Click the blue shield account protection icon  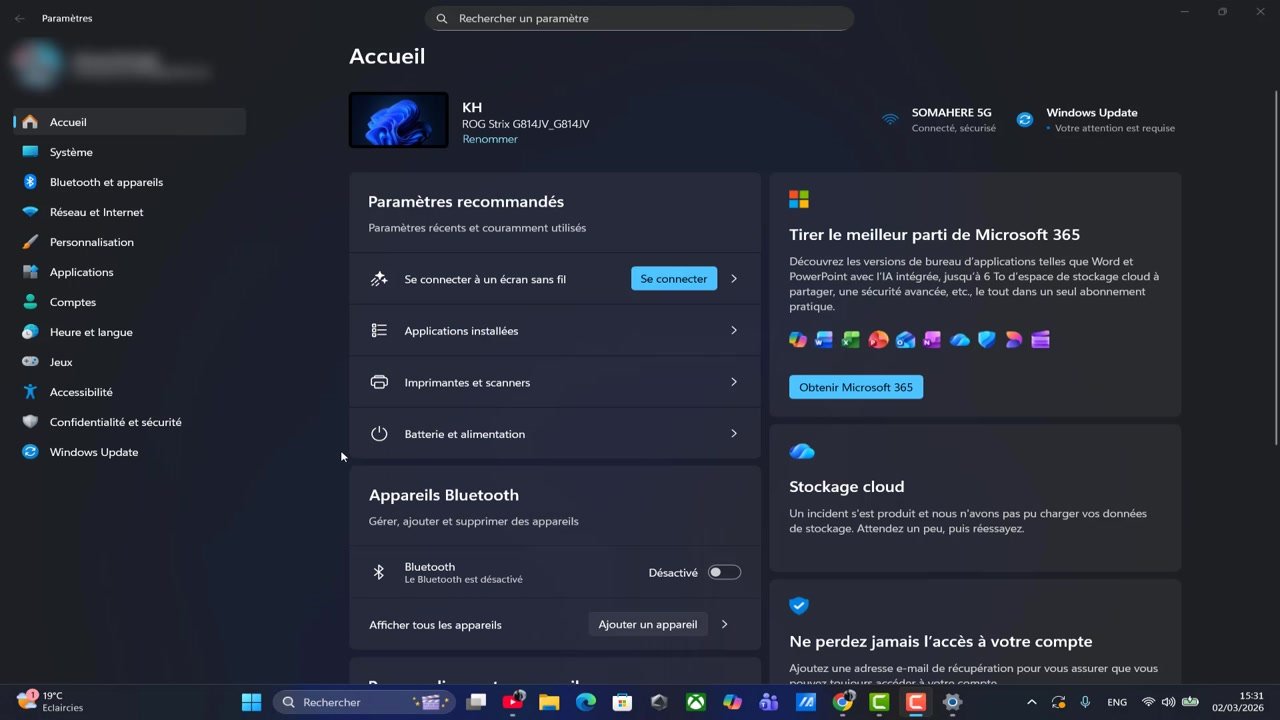pyautogui.click(x=798, y=606)
